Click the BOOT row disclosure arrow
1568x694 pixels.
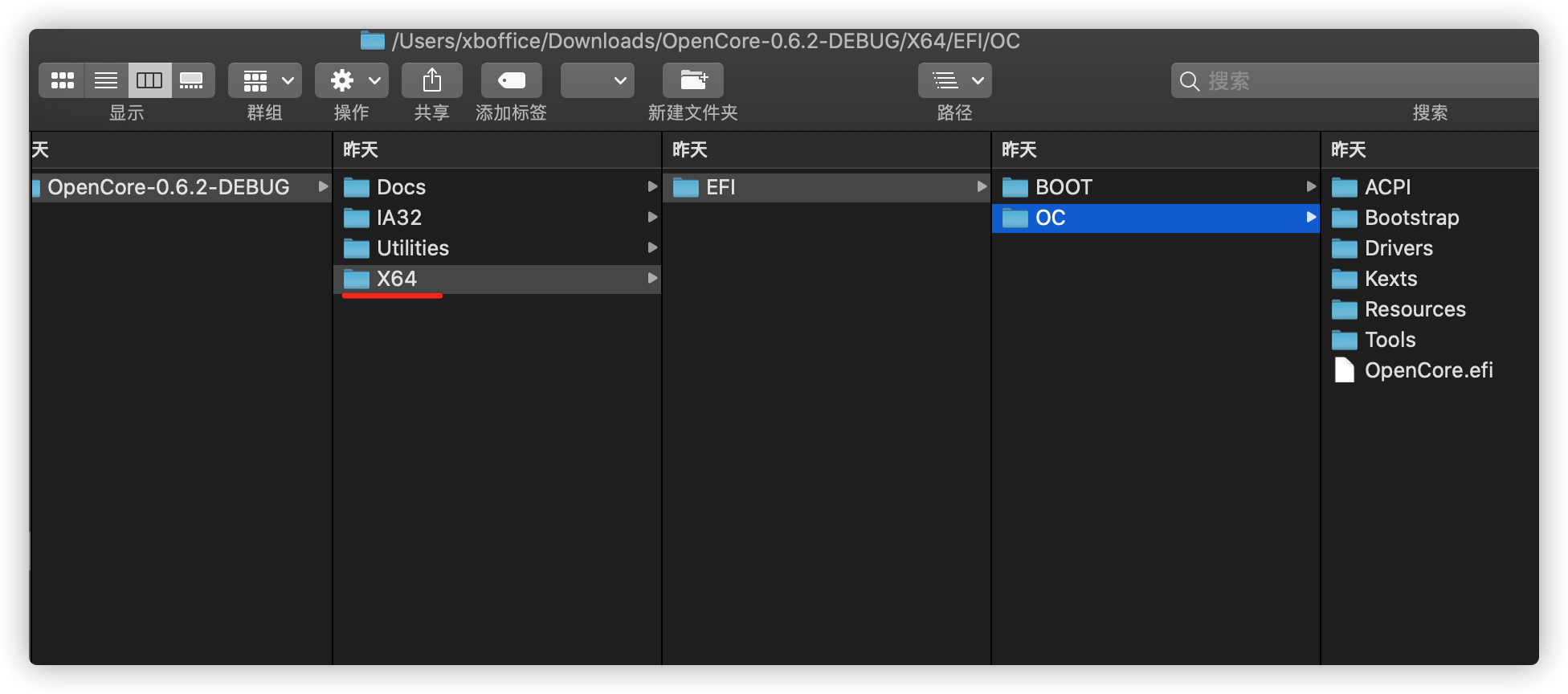(1311, 186)
